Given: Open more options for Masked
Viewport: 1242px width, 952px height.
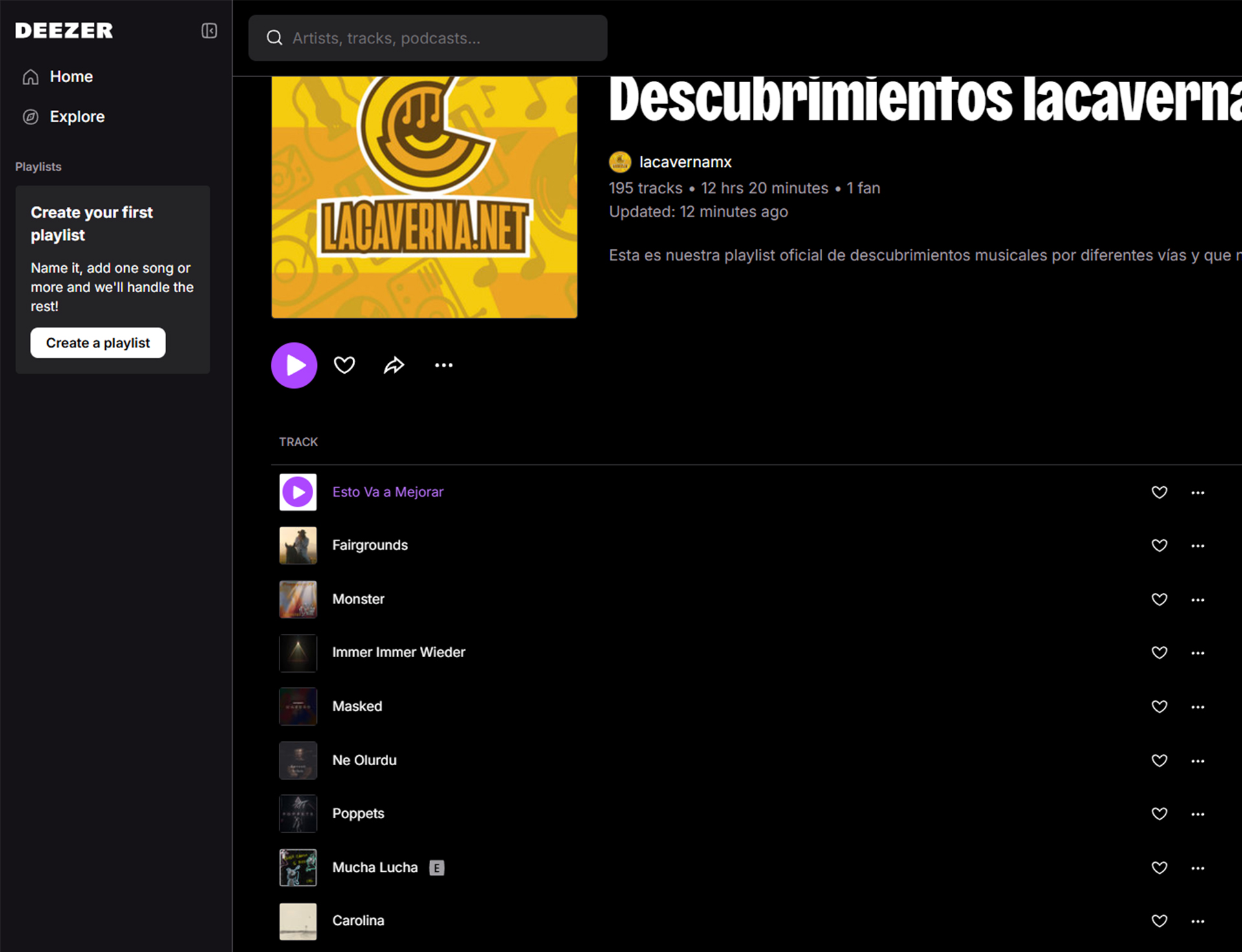Looking at the screenshot, I should point(1198,707).
